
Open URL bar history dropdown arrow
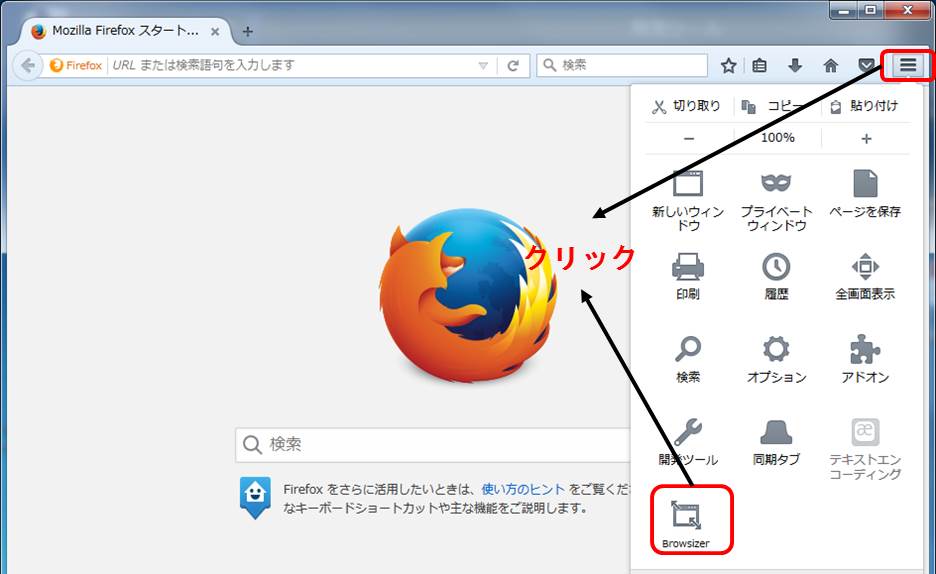click(x=483, y=66)
